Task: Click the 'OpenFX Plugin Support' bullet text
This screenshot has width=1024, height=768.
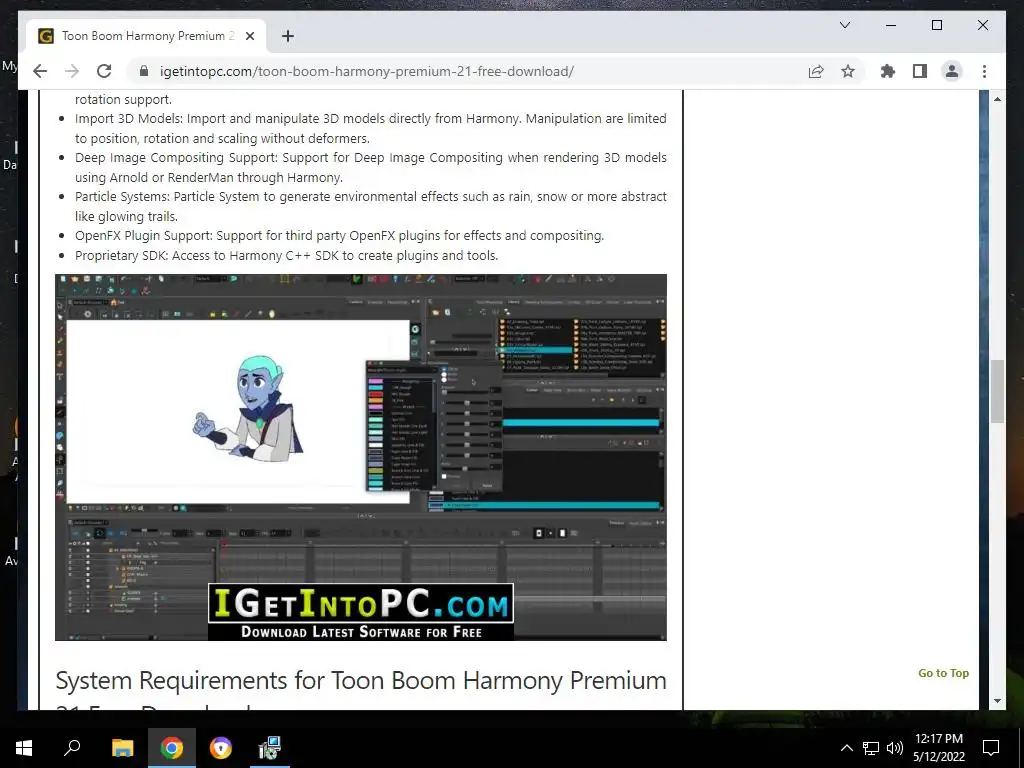Action: coord(340,236)
